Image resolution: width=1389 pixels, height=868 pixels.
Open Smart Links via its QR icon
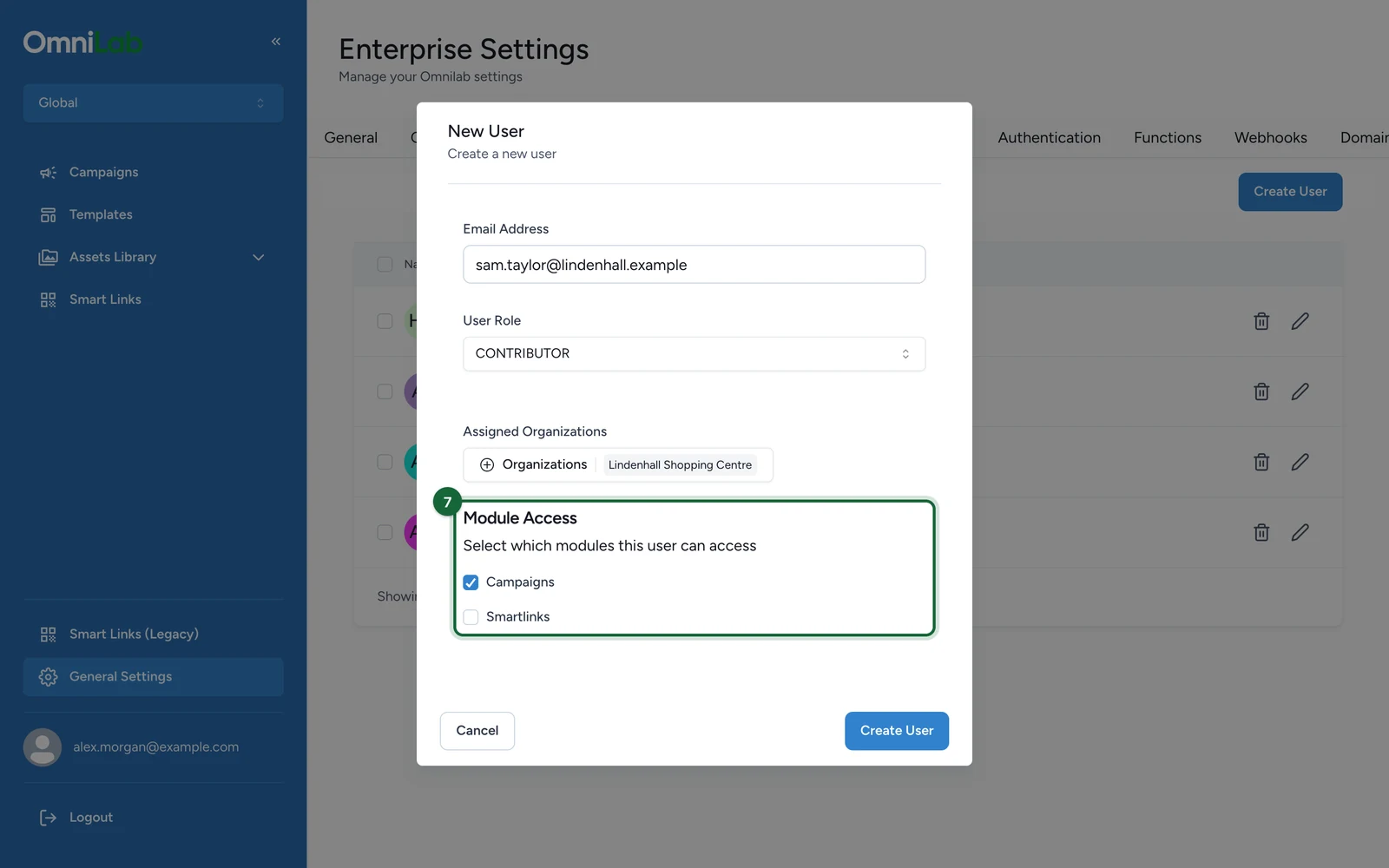(x=48, y=300)
